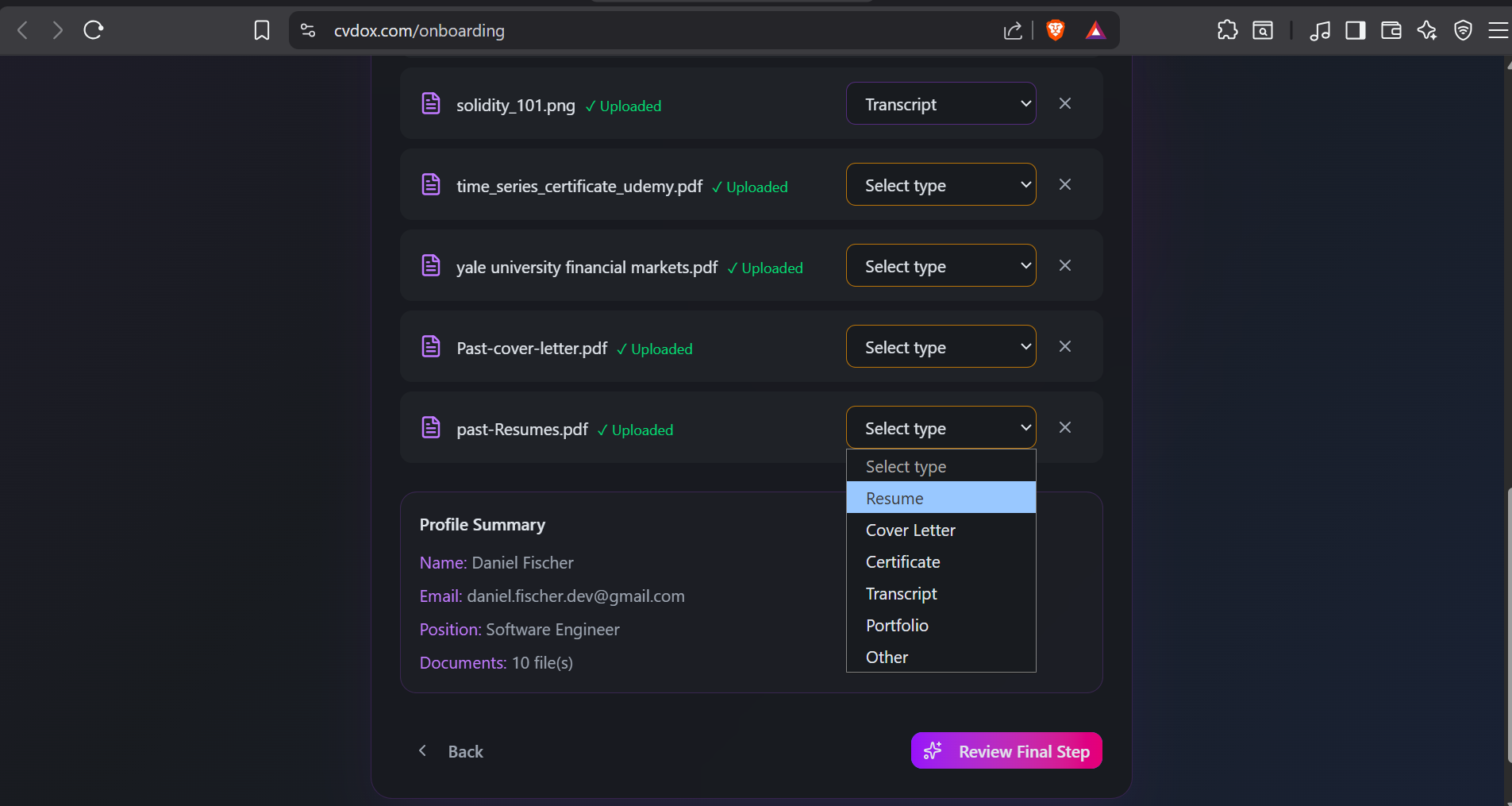Open Brave Shields lion icon
This screenshot has width=1512, height=806.
point(1056,30)
